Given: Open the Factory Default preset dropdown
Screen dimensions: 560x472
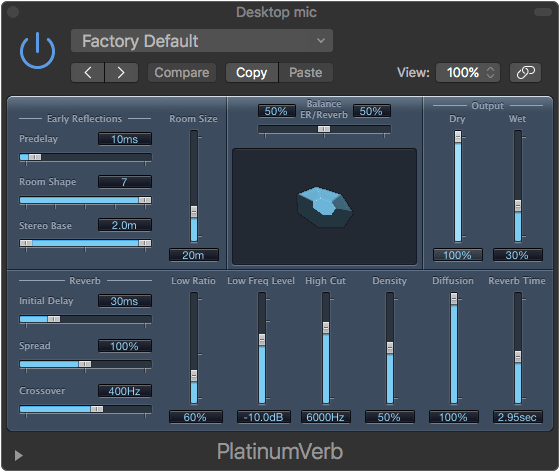Looking at the screenshot, I should pyautogui.click(x=202, y=41).
